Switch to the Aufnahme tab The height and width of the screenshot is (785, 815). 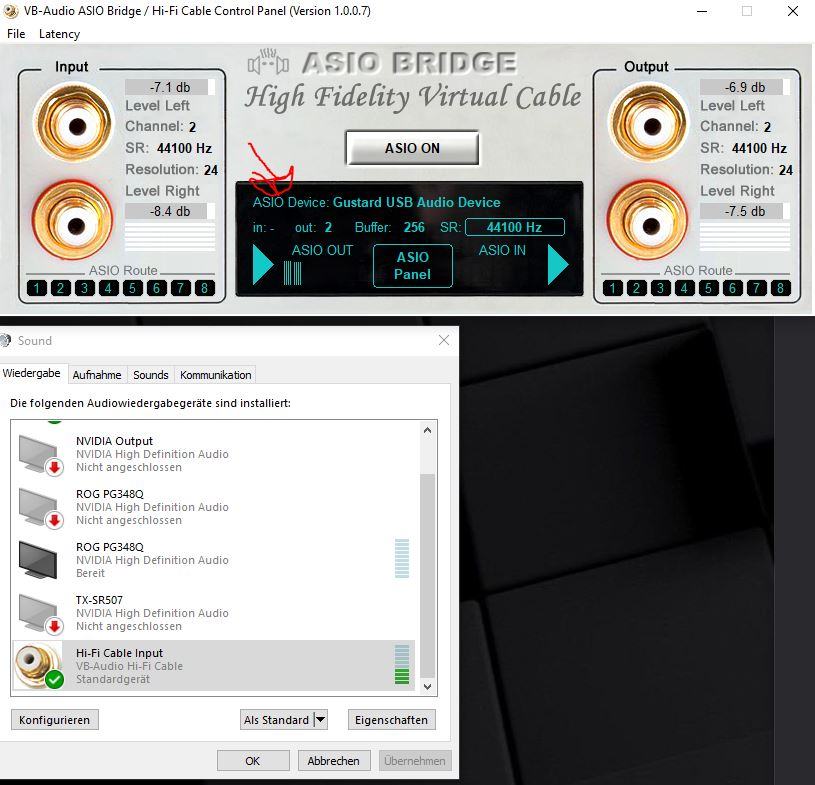pyautogui.click(x=97, y=375)
